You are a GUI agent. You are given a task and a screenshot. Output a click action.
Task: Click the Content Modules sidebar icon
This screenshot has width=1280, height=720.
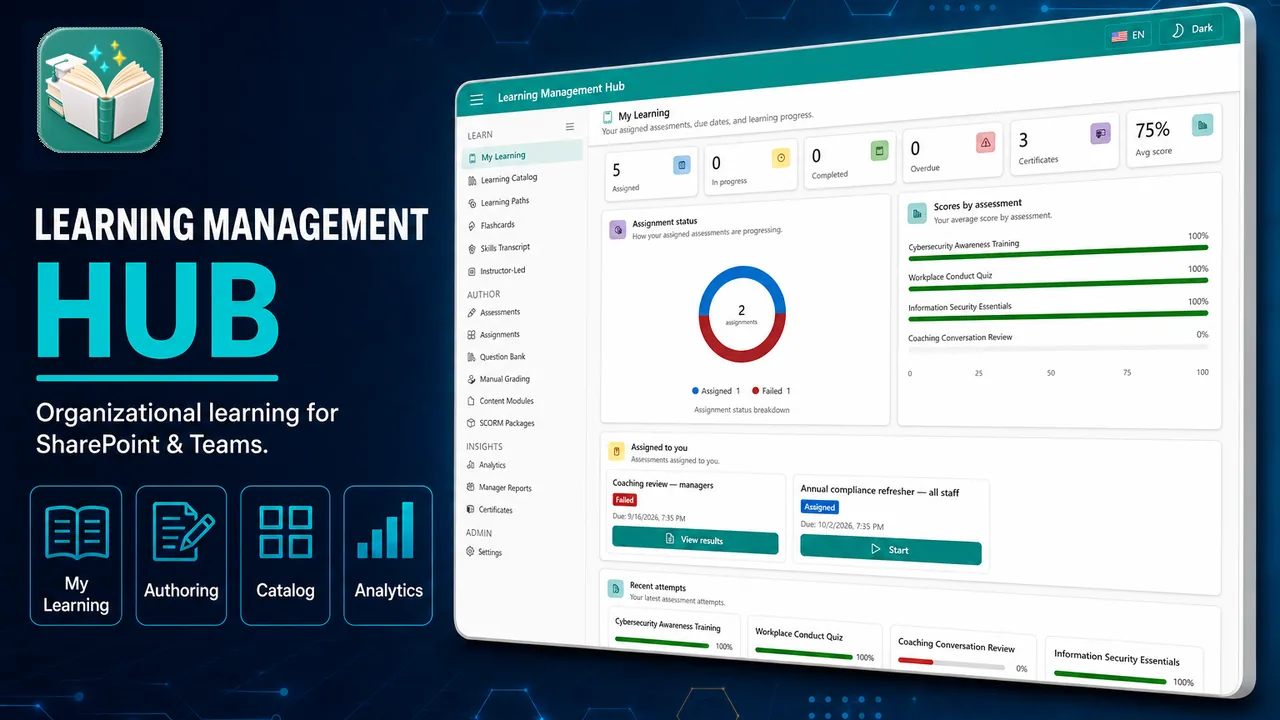point(471,401)
